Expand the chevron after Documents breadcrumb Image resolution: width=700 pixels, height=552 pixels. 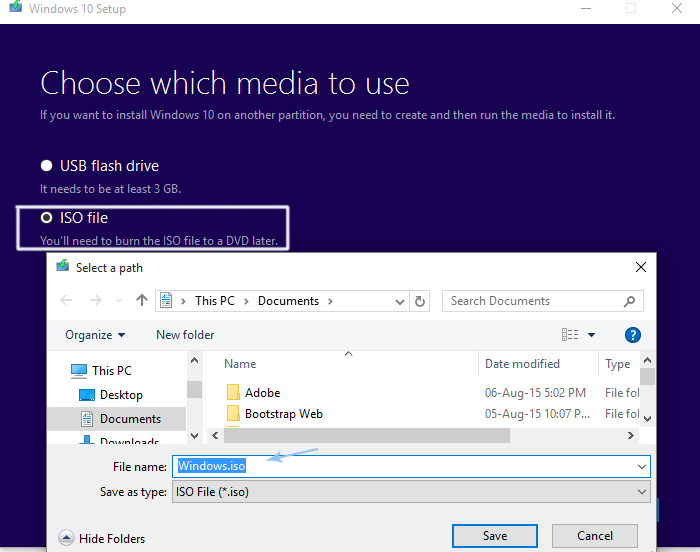330,301
